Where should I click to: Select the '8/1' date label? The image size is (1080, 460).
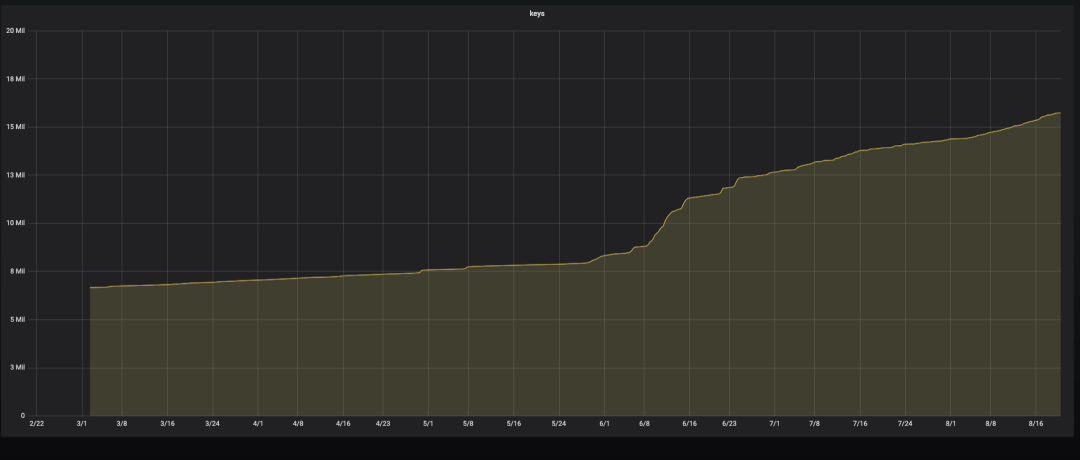click(951, 424)
